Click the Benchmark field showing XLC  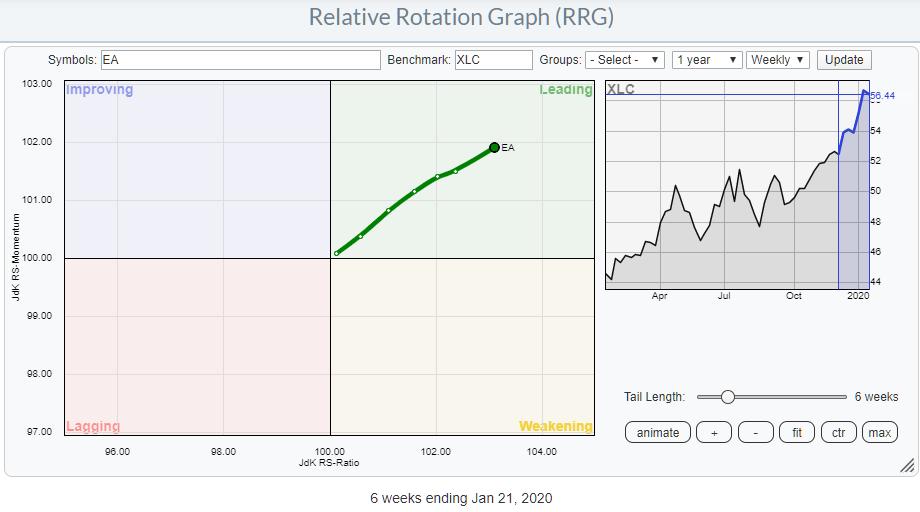coord(493,60)
